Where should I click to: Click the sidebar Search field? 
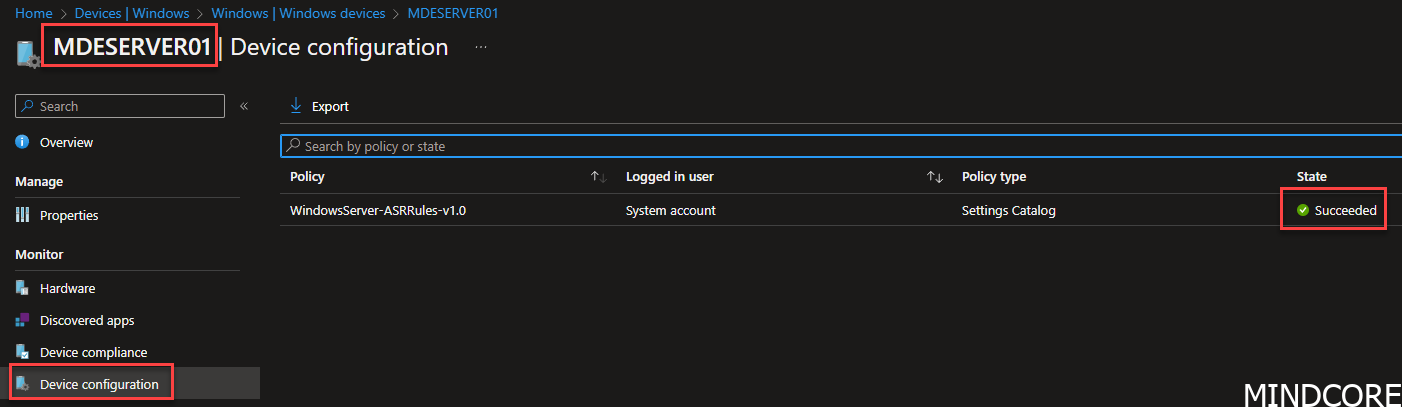(120, 106)
